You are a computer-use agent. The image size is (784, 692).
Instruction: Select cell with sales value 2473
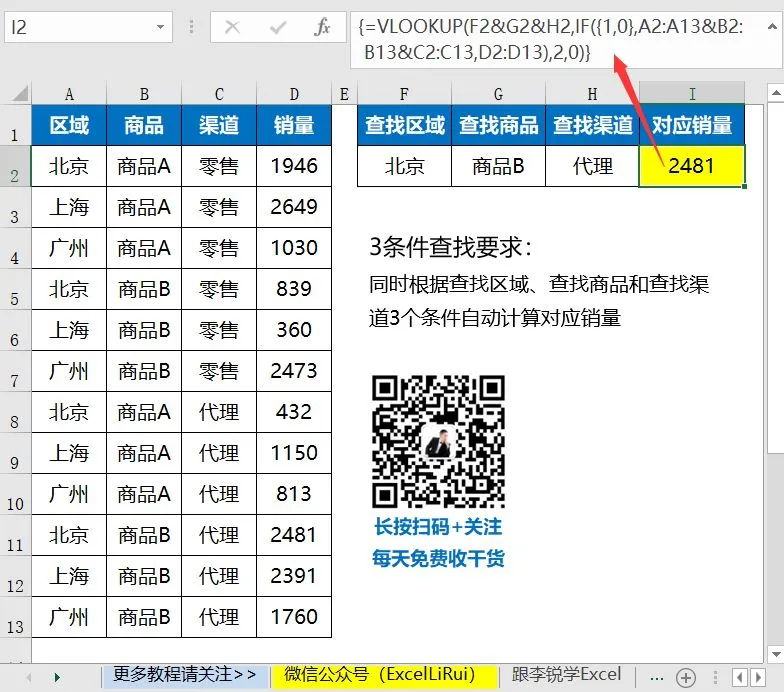[294, 371]
